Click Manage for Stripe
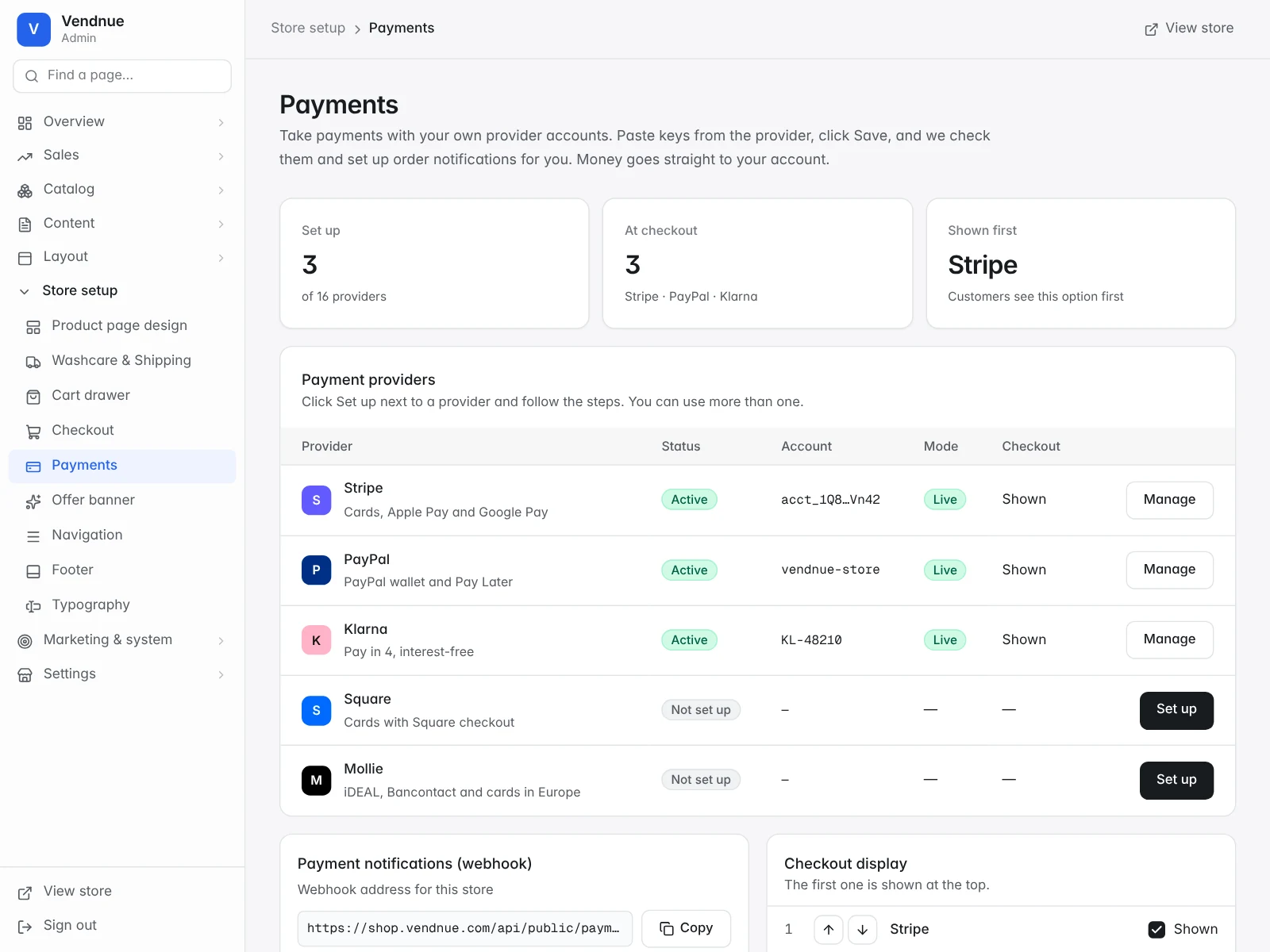1270x952 pixels. click(1169, 500)
